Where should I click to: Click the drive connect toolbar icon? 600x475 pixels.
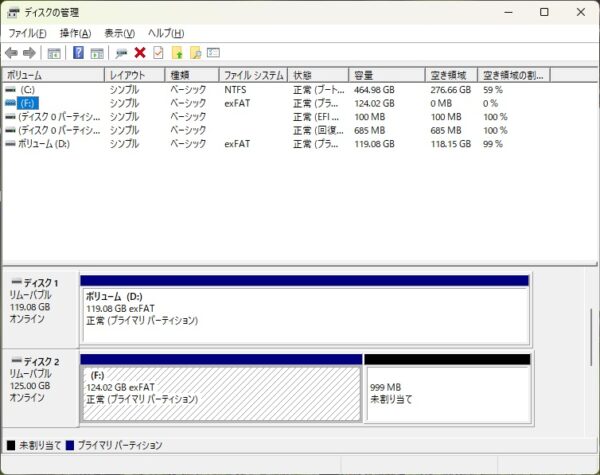pos(121,53)
